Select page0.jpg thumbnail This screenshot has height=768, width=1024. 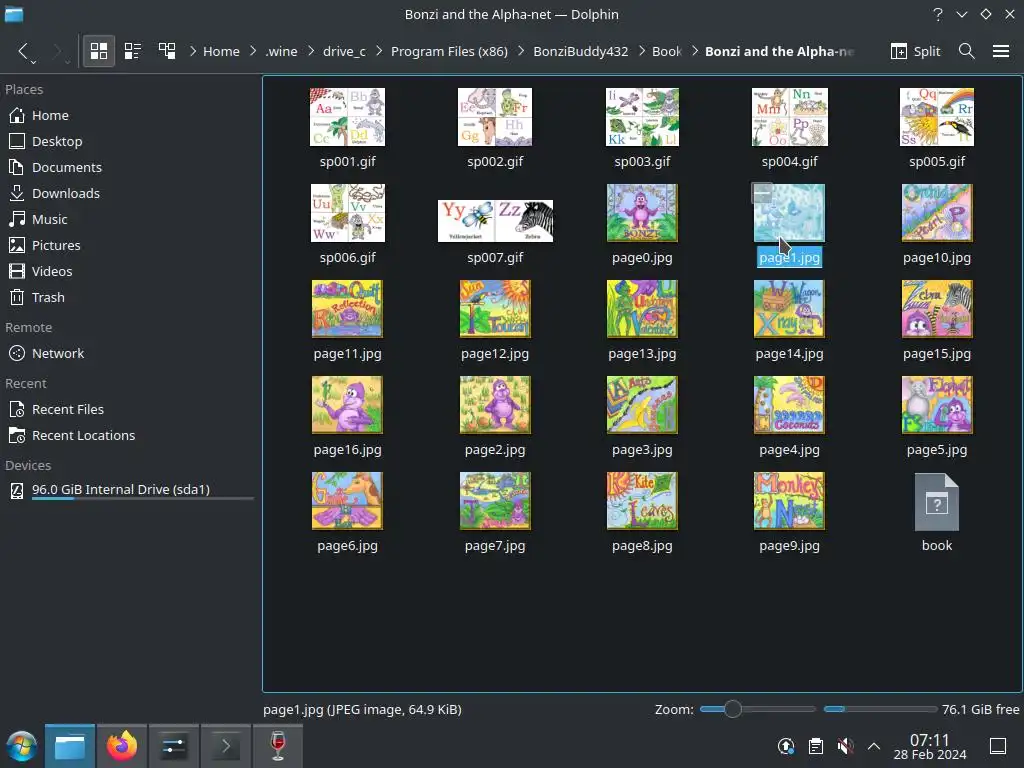tap(642, 213)
